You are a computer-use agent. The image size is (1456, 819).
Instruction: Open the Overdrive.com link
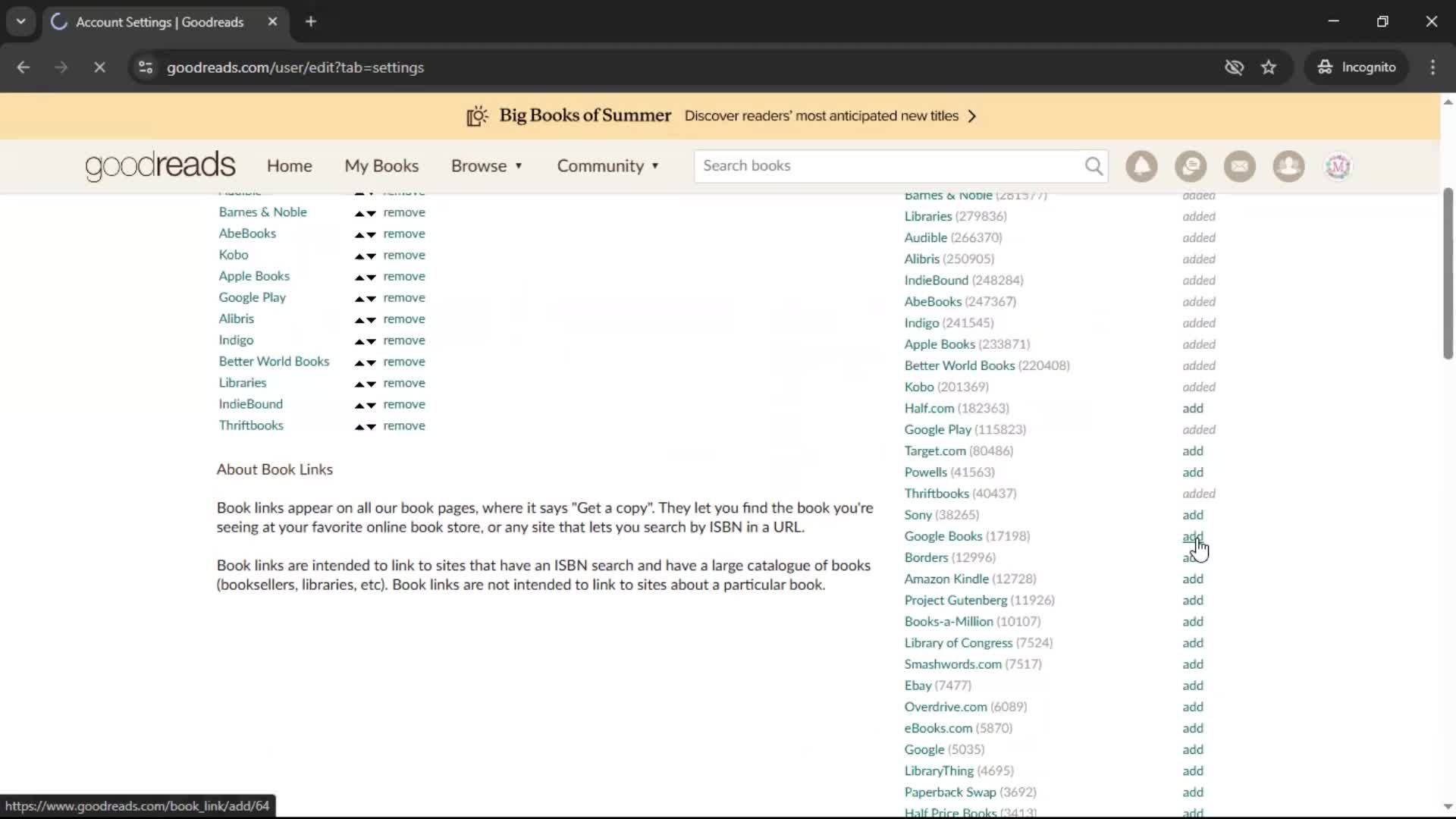pyautogui.click(x=946, y=707)
